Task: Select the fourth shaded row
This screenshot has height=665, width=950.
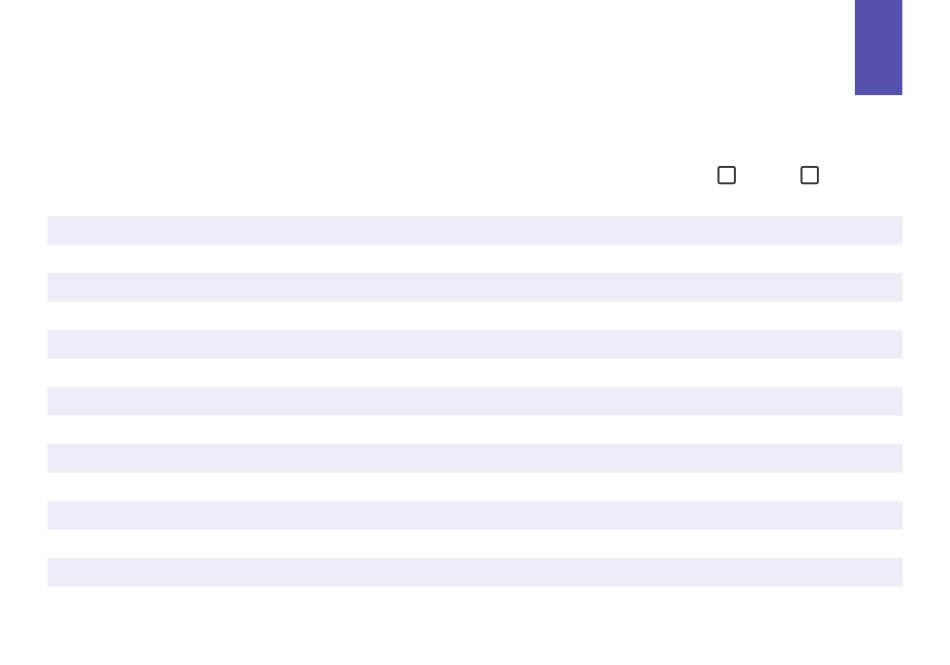Action: tap(474, 401)
